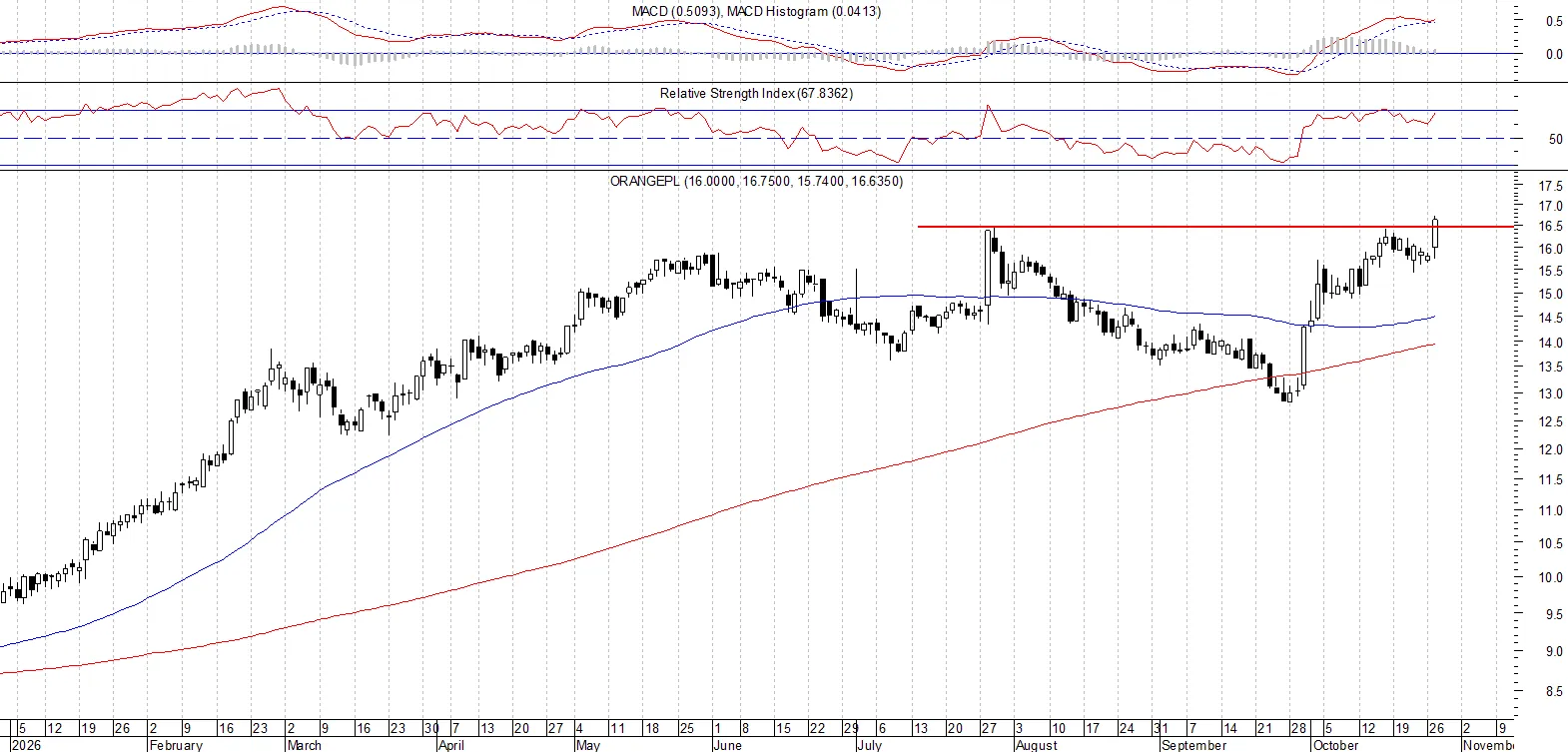Click the MACD 0.5 axis label
This screenshot has height=752, width=1568.
(x=1554, y=21)
